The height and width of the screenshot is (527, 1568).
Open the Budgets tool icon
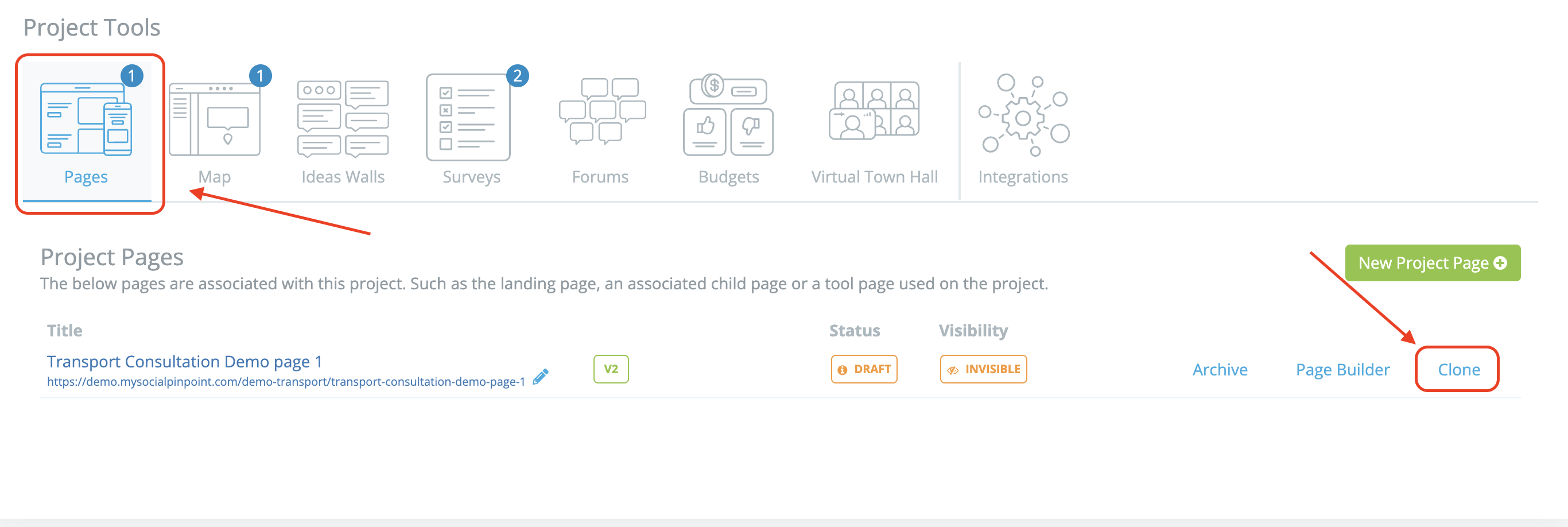[728, 114]
